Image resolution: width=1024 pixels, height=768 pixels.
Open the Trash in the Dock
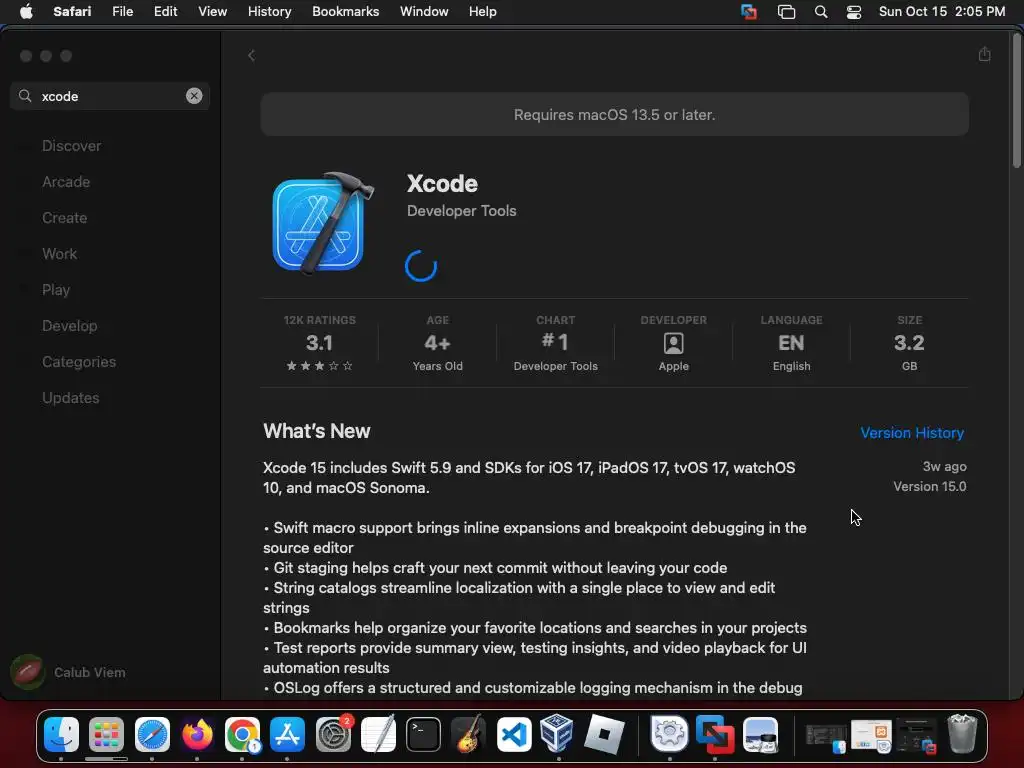click(962, 734)
